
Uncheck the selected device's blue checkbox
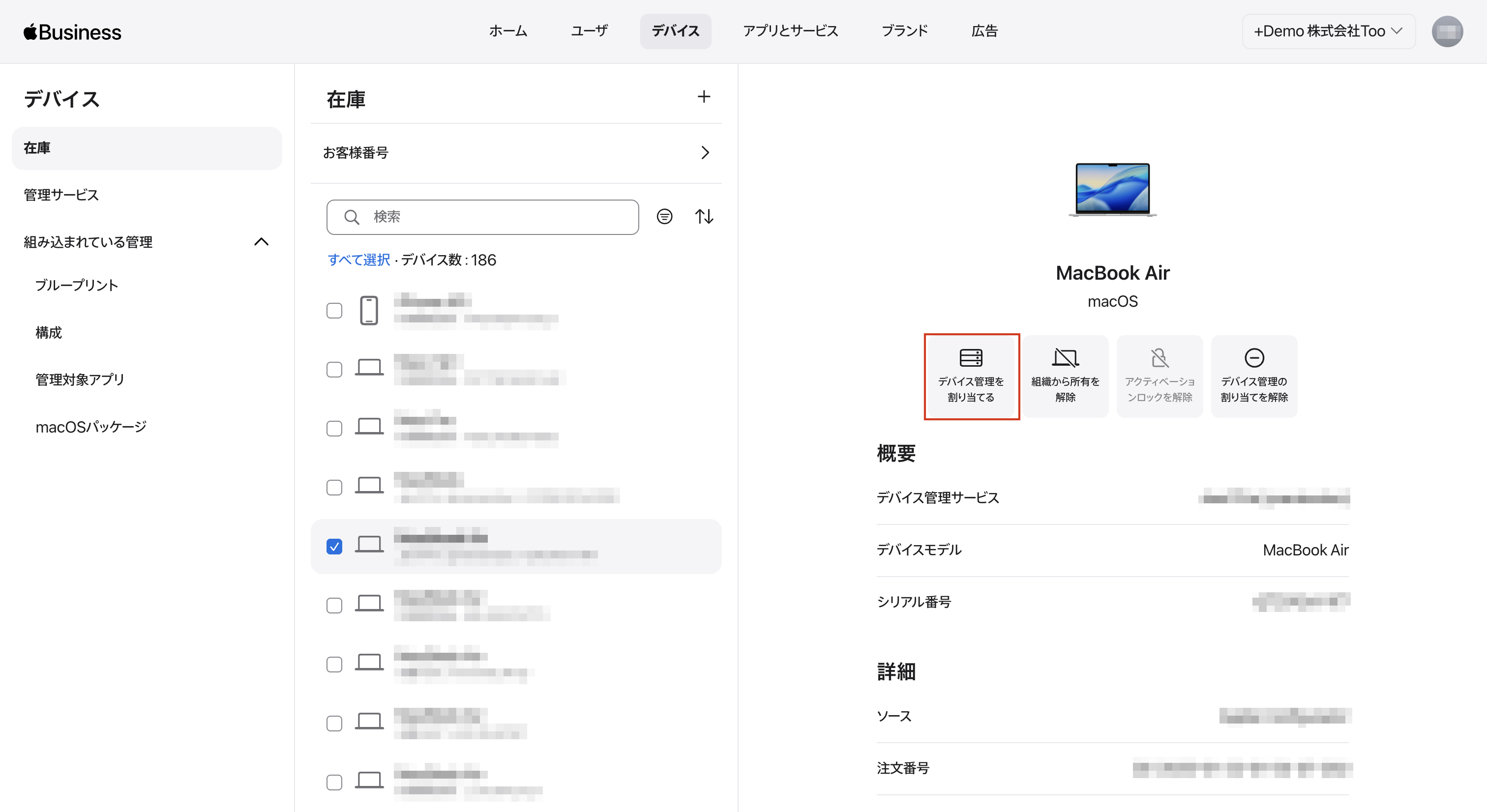[x=334, y=546]
